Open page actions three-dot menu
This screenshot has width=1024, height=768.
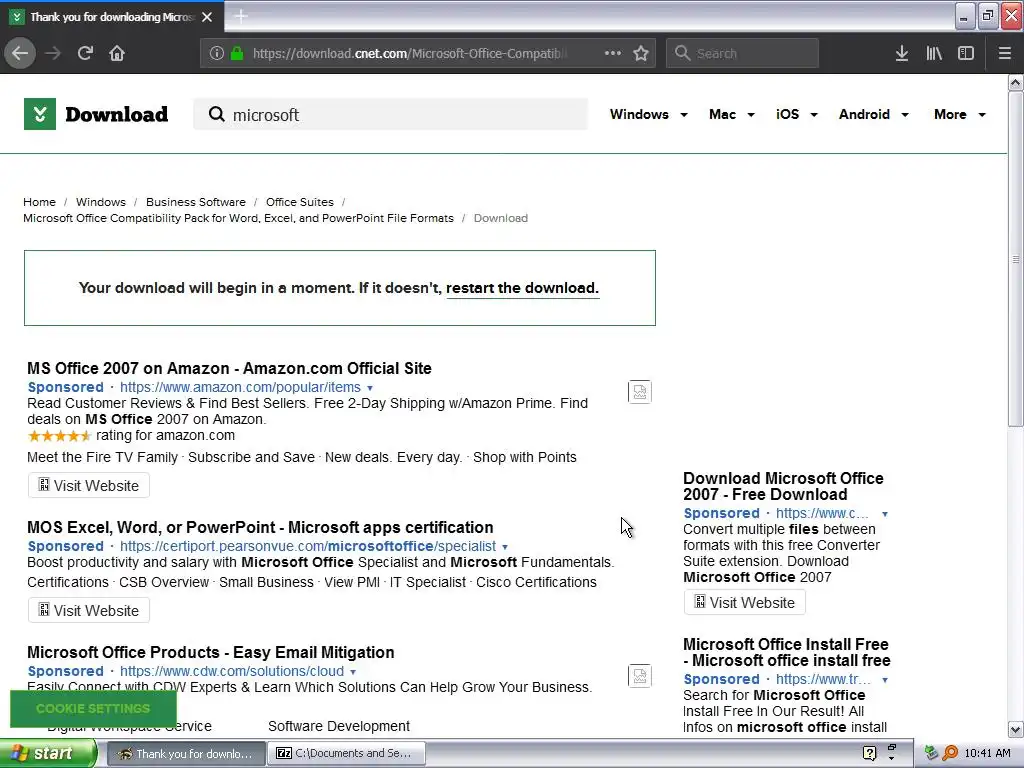click(613, 53)
